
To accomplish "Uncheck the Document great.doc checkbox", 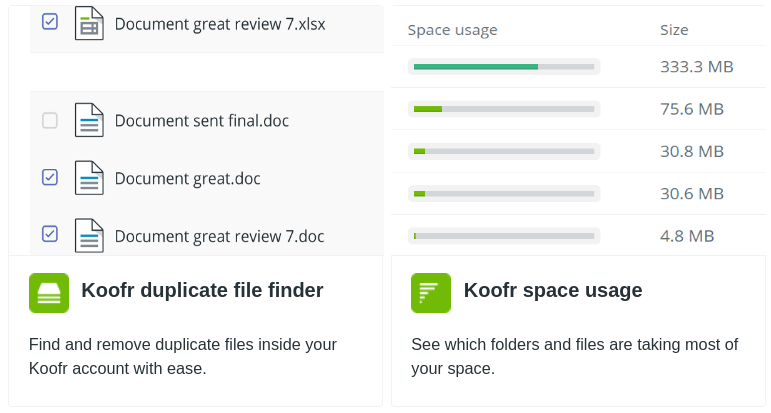I will (x=50, y=177).
